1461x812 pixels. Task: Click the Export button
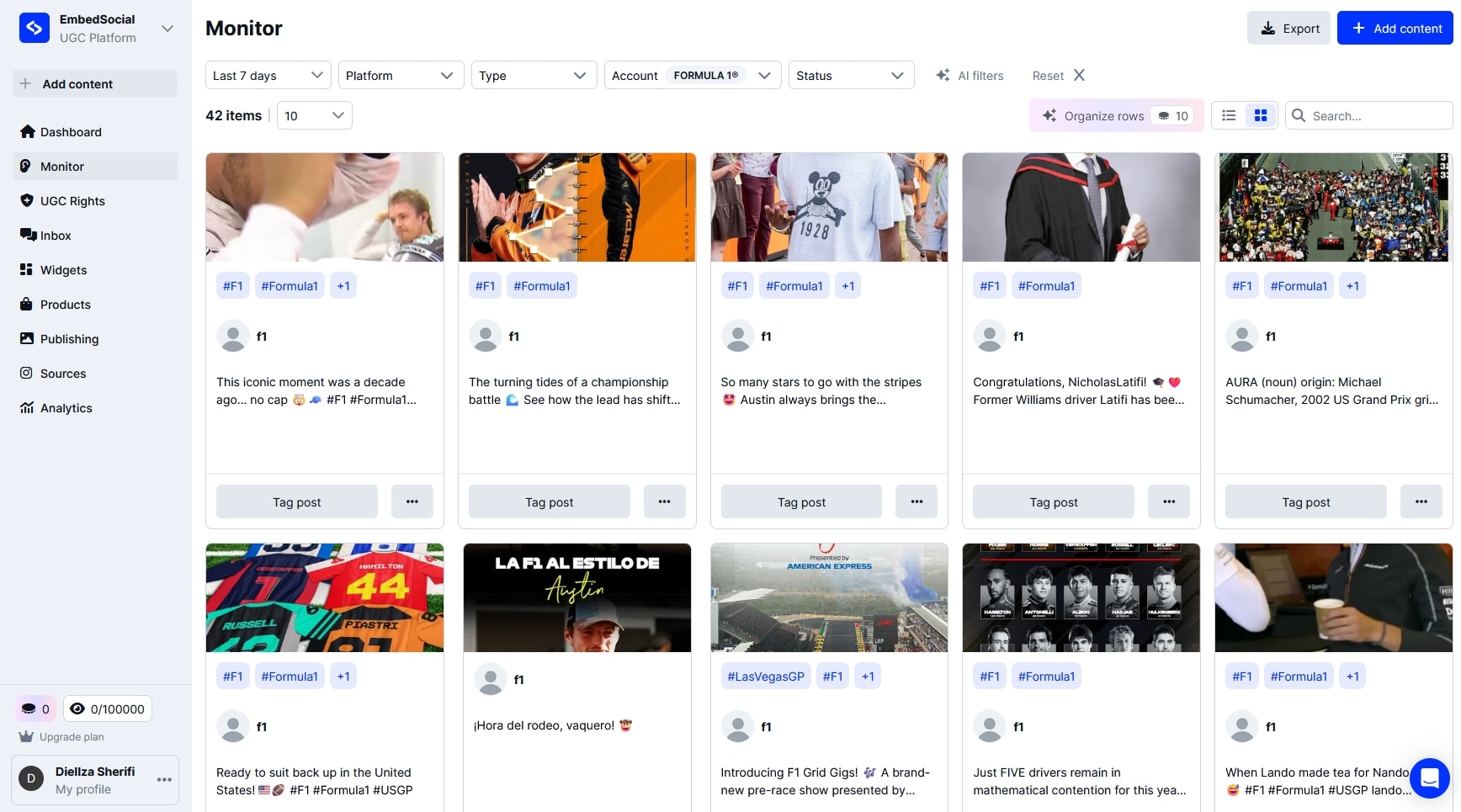click(1288, 28)
